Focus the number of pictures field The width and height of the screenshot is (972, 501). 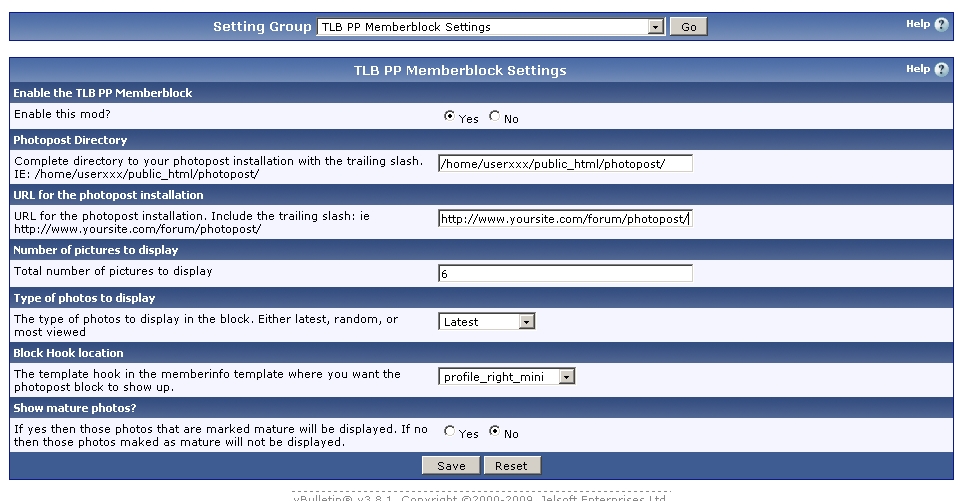(565, 274)
